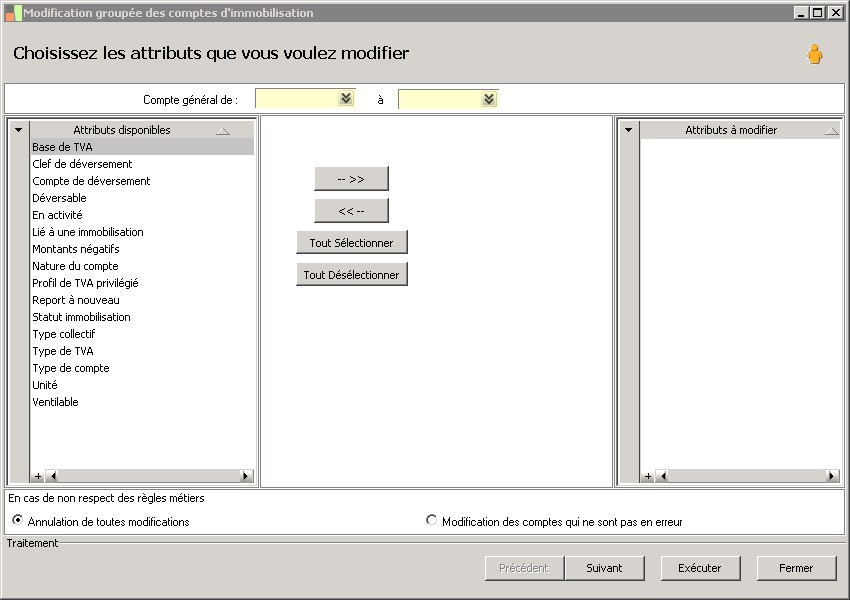
Task: Select Type de TVA attribute
Action: [x=142, y=351]
